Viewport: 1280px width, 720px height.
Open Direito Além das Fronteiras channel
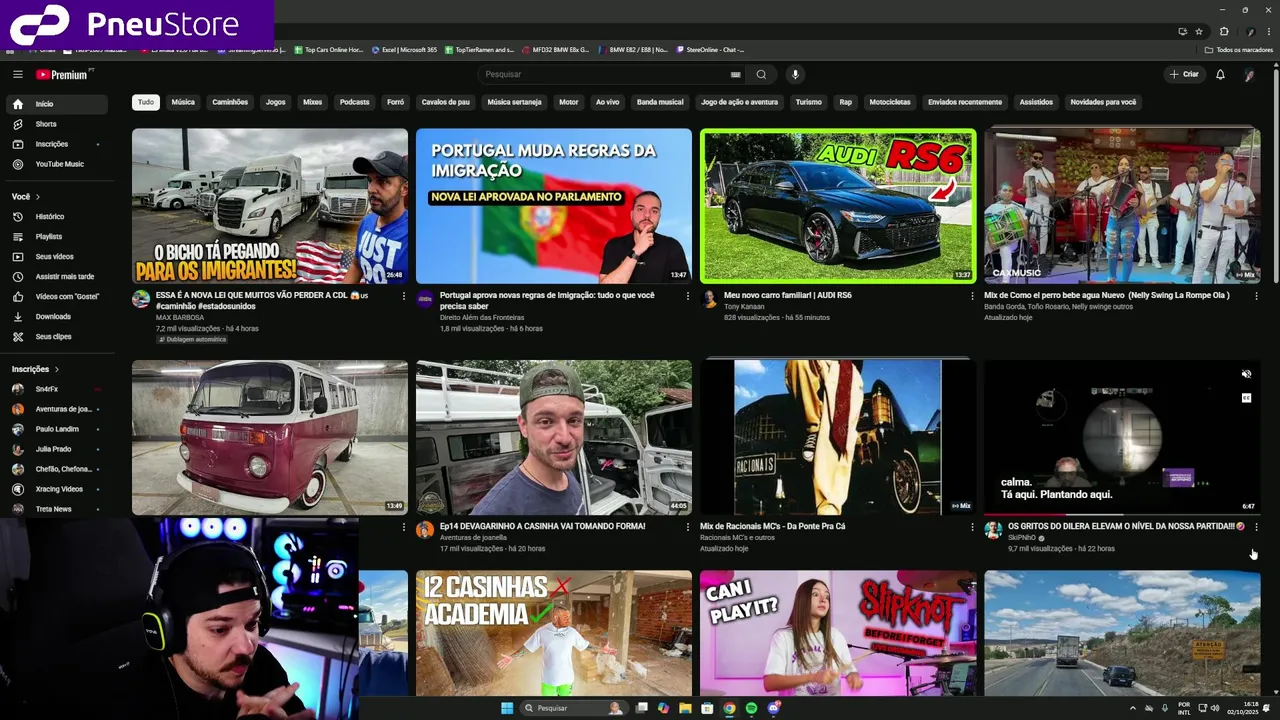pyautogui.click(x=482, y=317)
